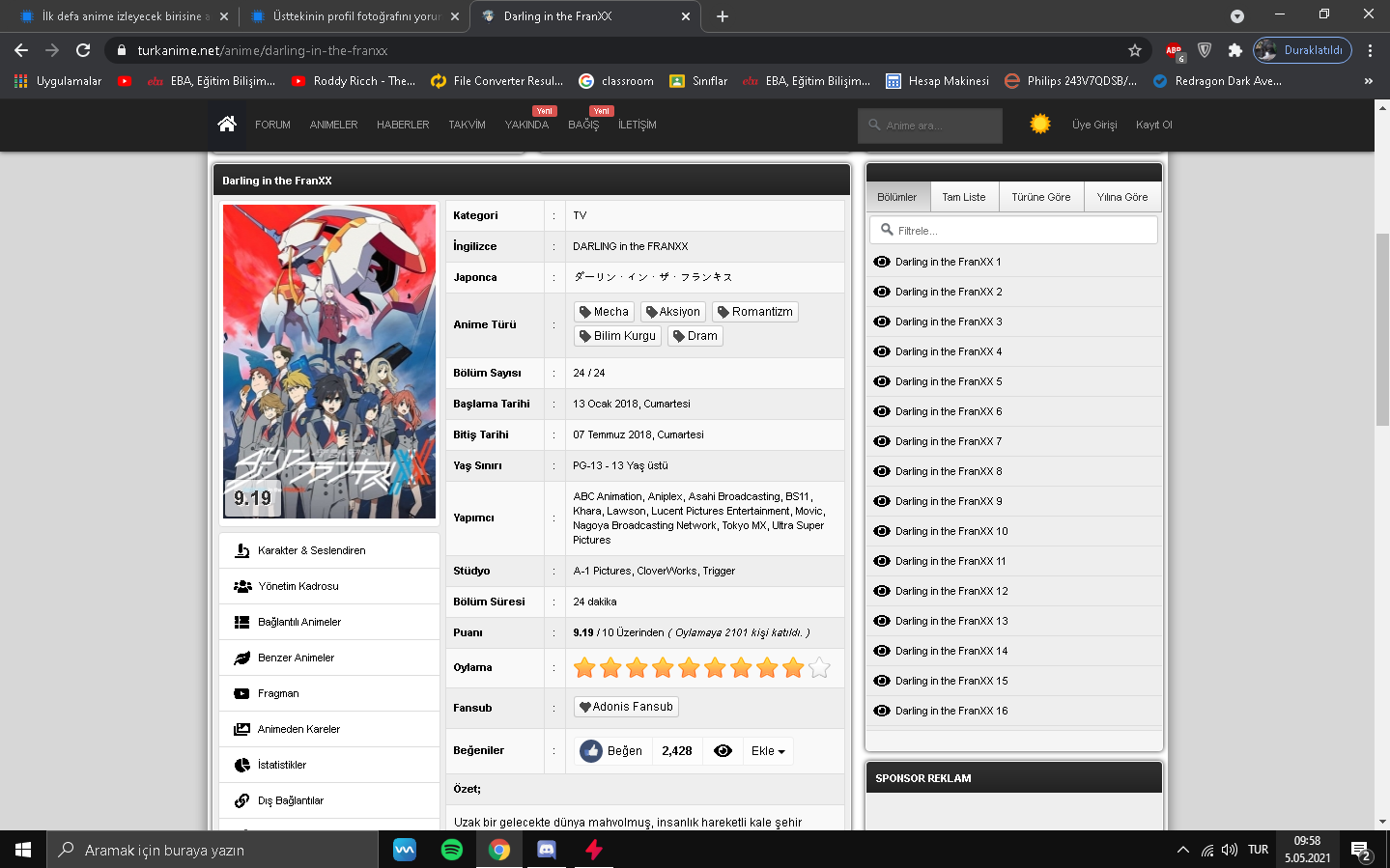Rate the anime with the first star
The image size is (1390, 868).
(x=584, y=667)
